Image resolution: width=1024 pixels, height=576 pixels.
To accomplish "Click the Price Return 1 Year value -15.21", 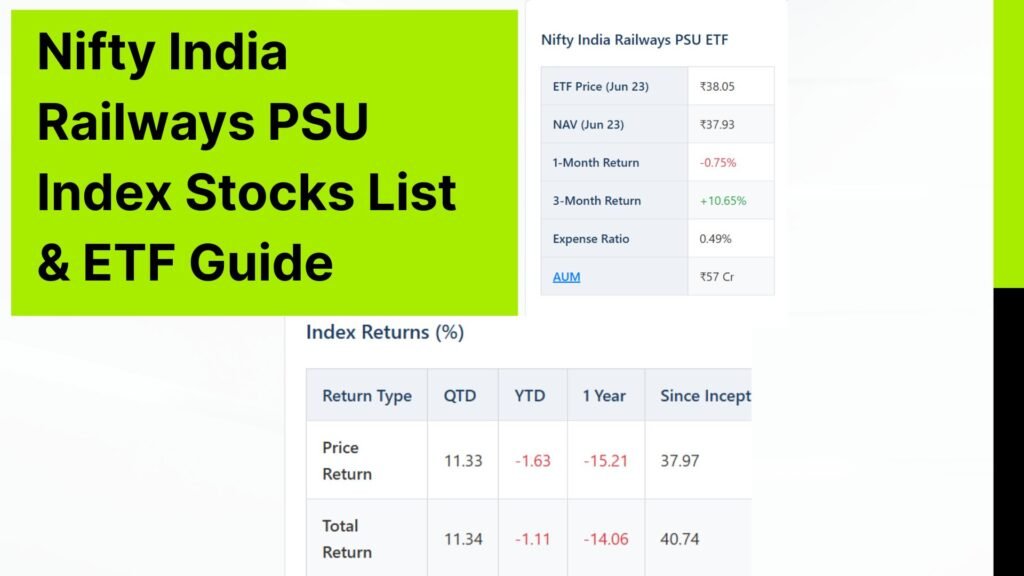I will coord(605,460).
